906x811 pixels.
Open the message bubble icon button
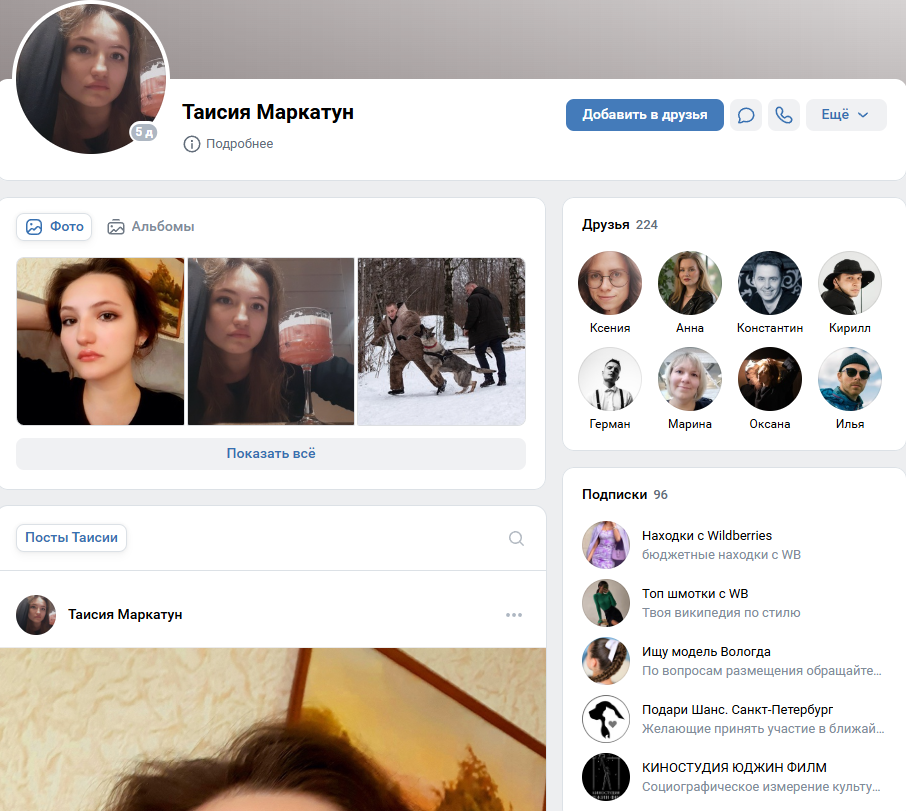point(745,115)
